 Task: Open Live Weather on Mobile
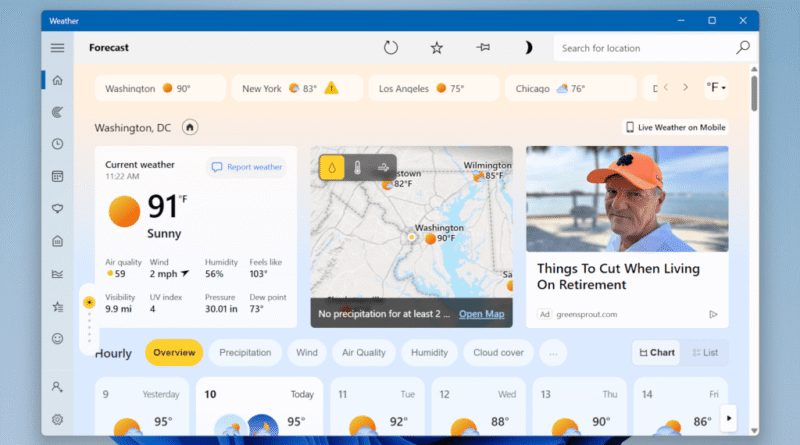tap(676, 127)
